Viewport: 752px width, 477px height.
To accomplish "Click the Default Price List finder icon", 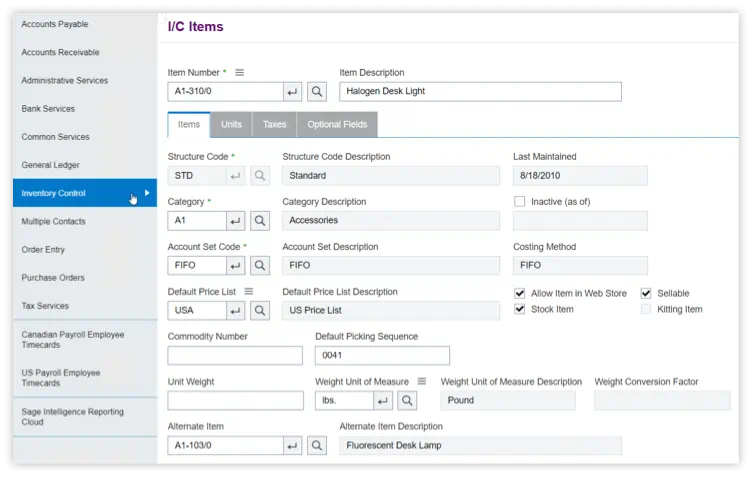I will pos(259,311).
